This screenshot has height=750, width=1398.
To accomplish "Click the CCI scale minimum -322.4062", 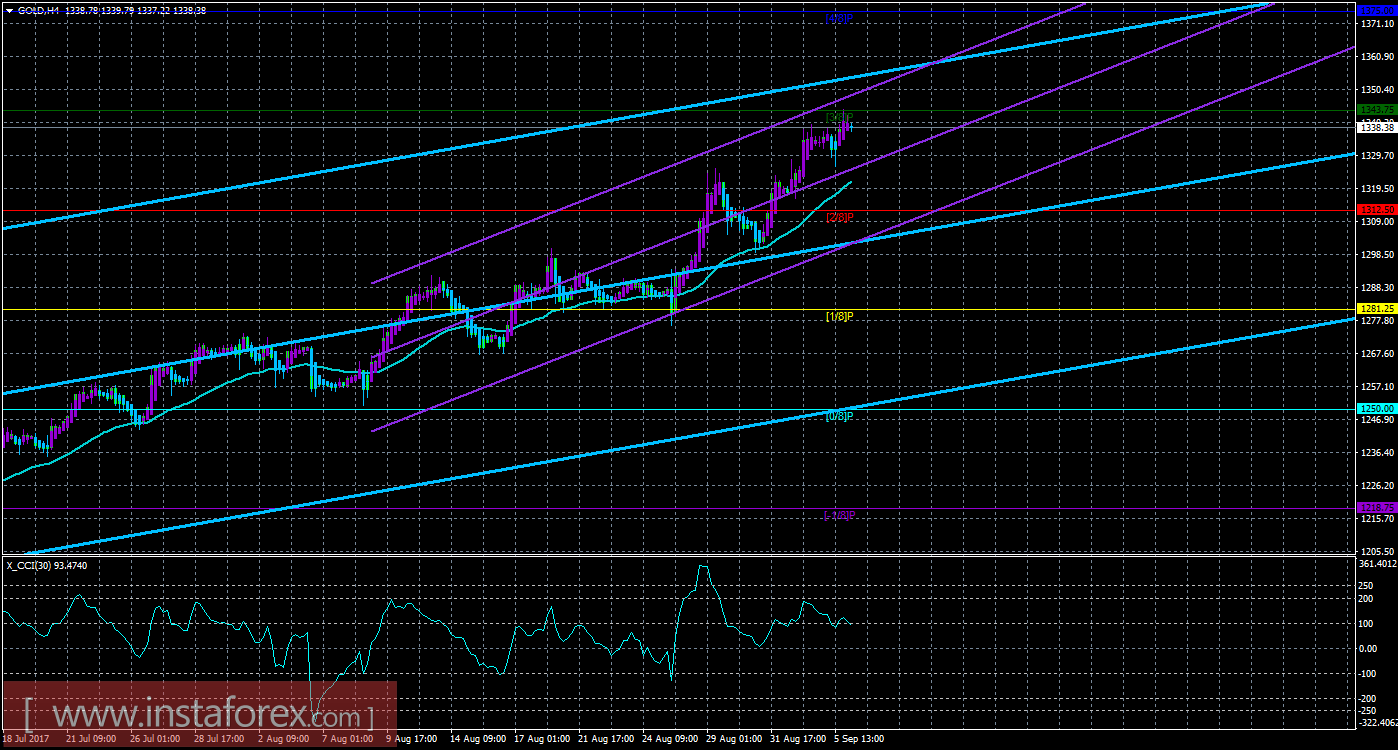I will point(1376,722).
